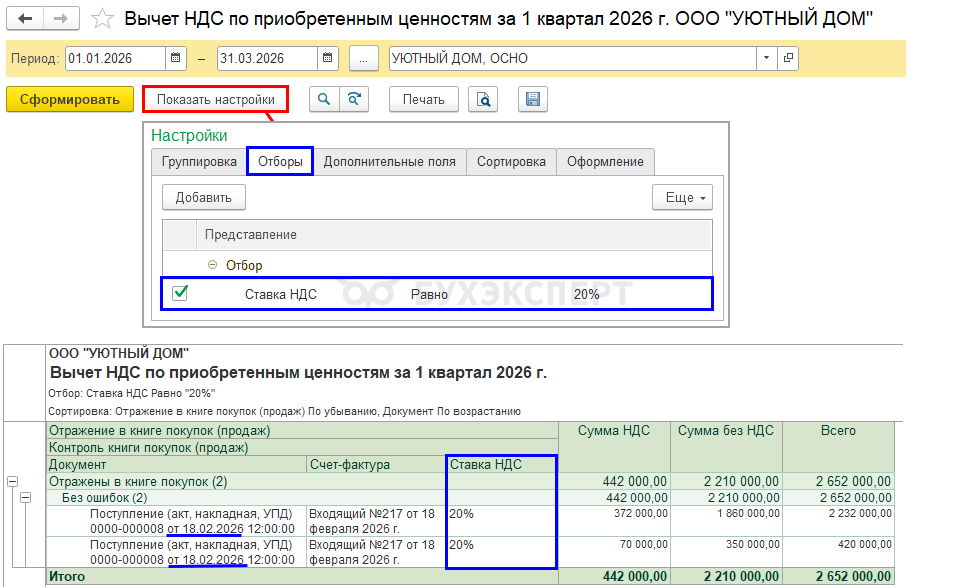Open document Поступление with sum 372 000,00
Viewport: 968px width, 587px height.
(192, 521)
